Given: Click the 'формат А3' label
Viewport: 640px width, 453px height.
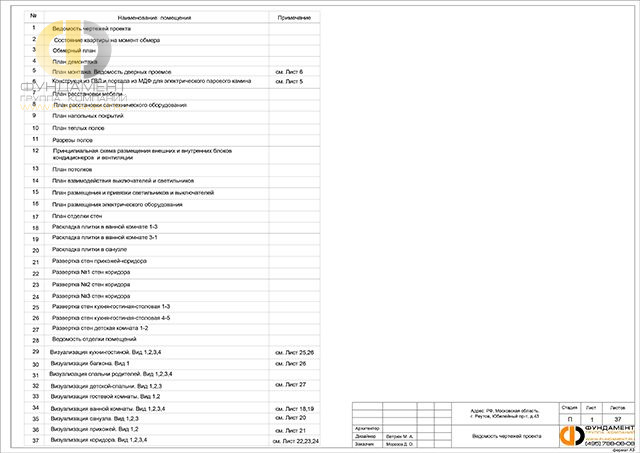Looking at the screenshot, I should (x=624, y=450).
